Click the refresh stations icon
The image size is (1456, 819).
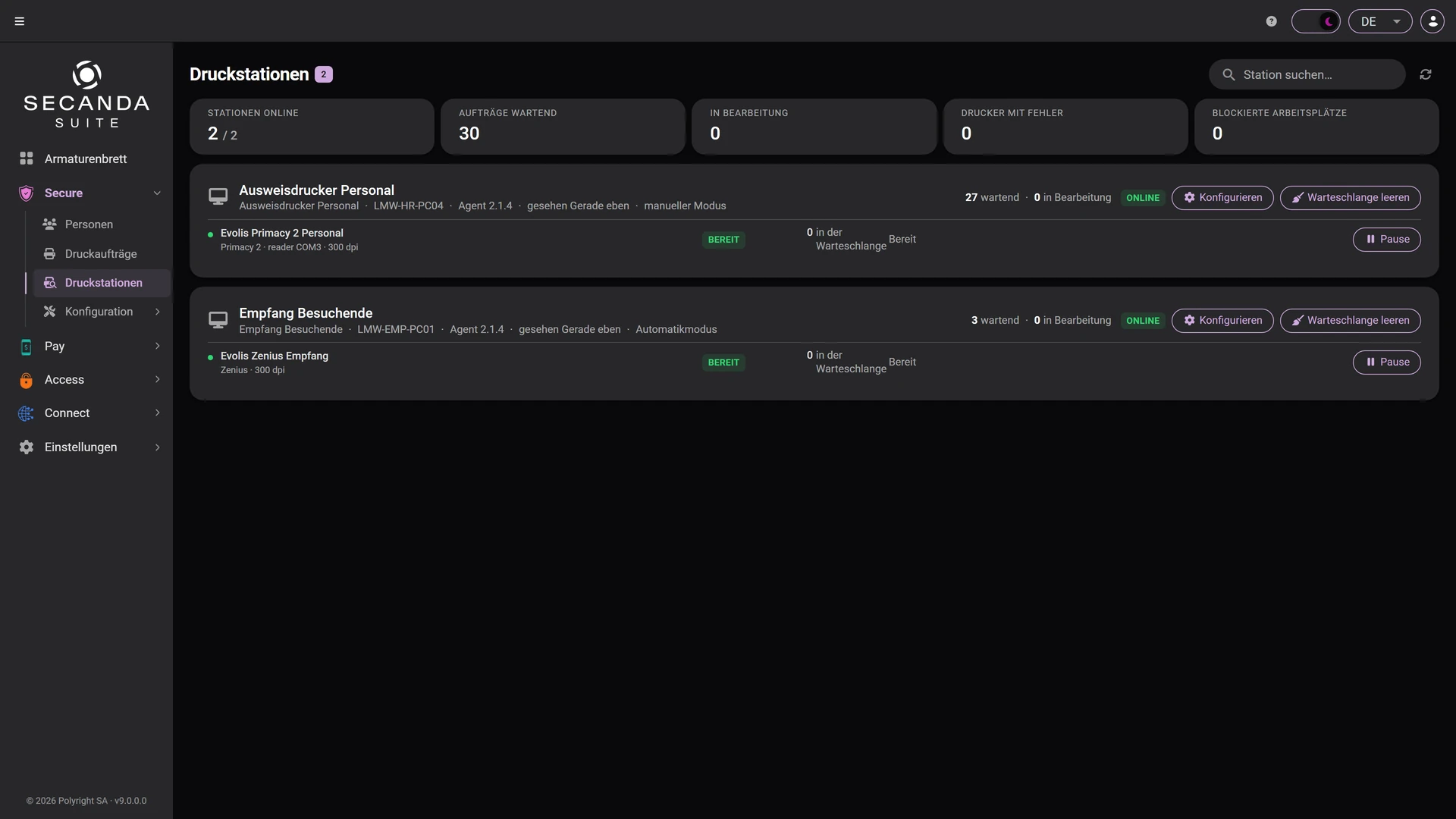(x=1426, y=74)
